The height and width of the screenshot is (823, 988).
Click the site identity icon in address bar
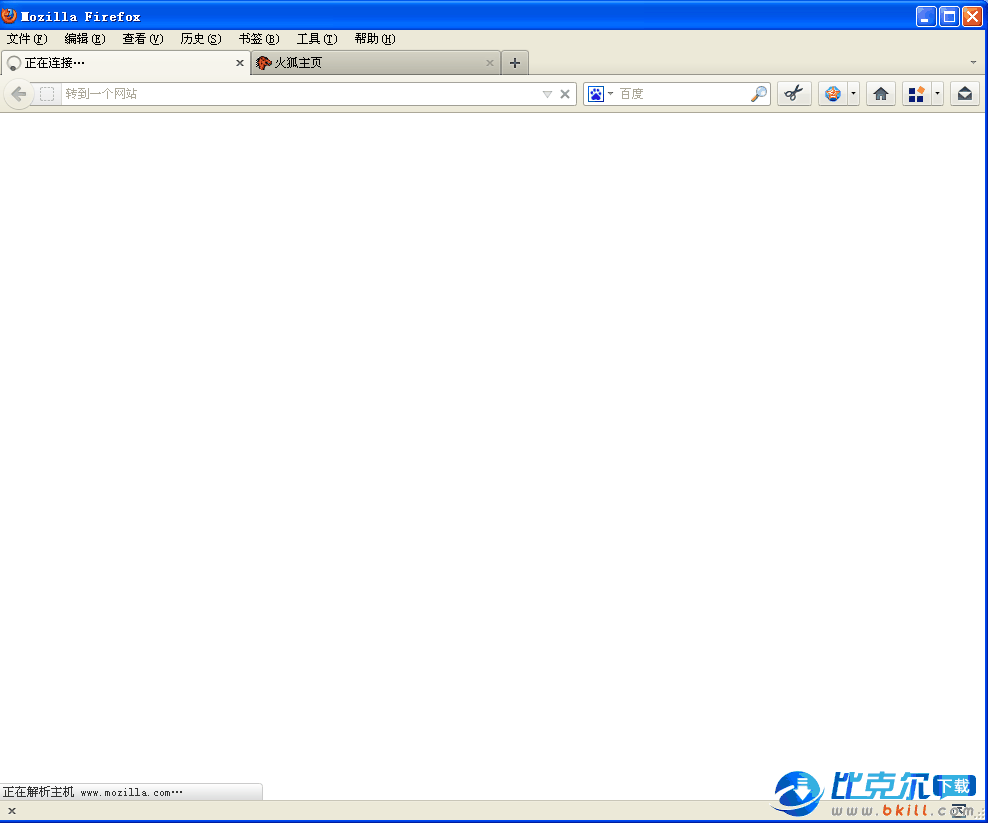pyautogui.click(x=47, y=95)
